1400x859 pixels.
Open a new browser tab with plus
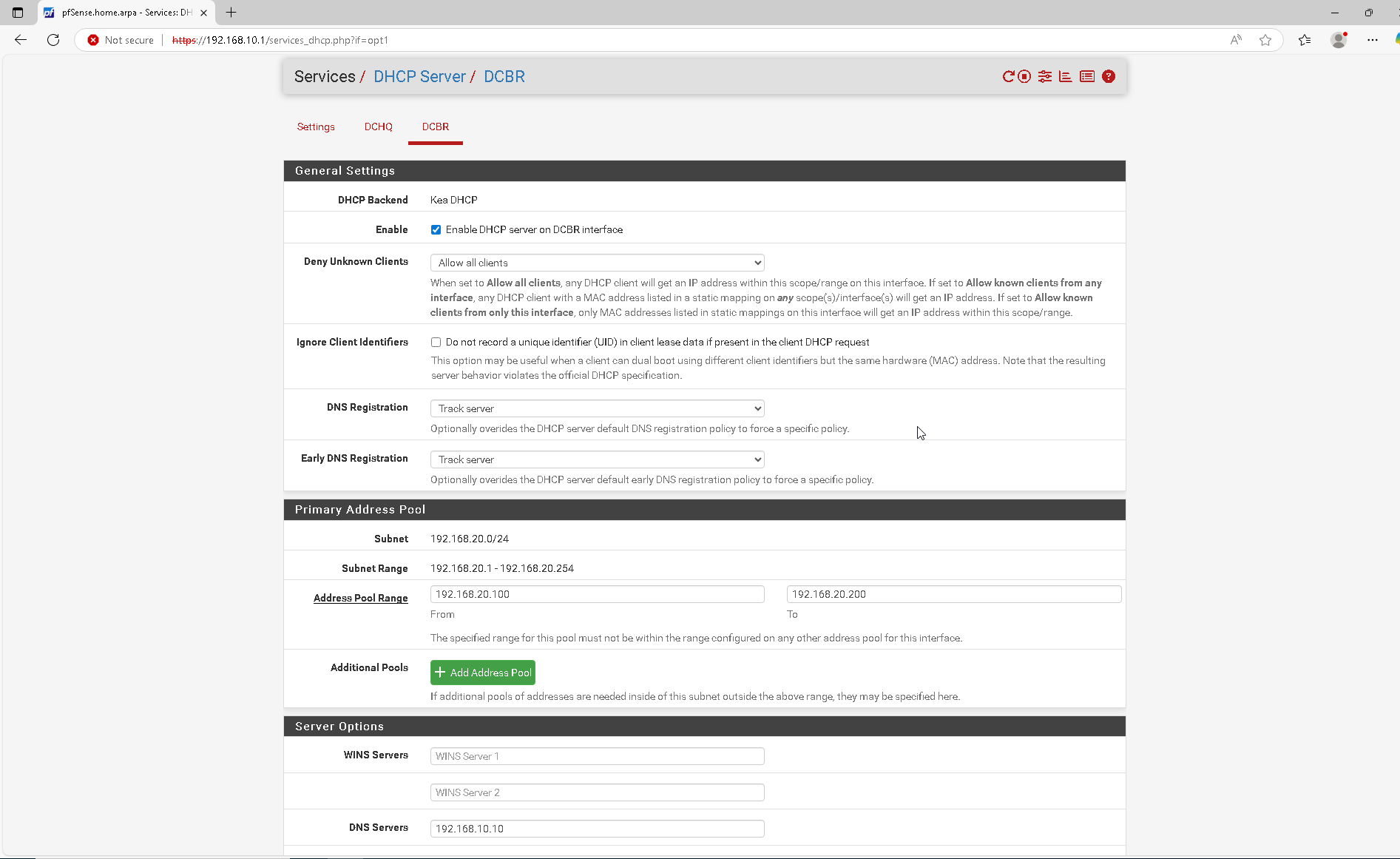coord(231,13)
